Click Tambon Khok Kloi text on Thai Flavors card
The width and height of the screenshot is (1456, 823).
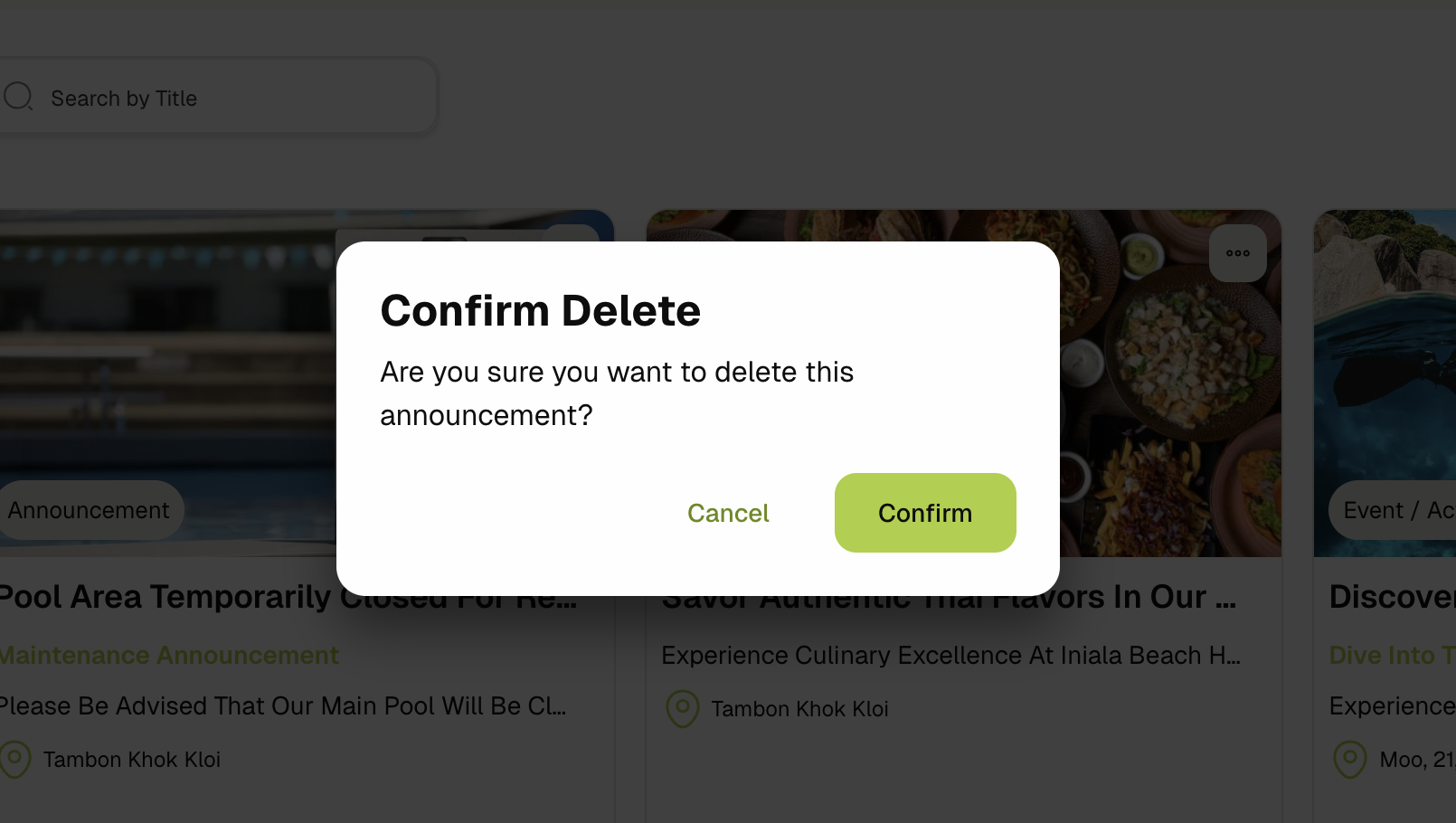coord(799,709)
